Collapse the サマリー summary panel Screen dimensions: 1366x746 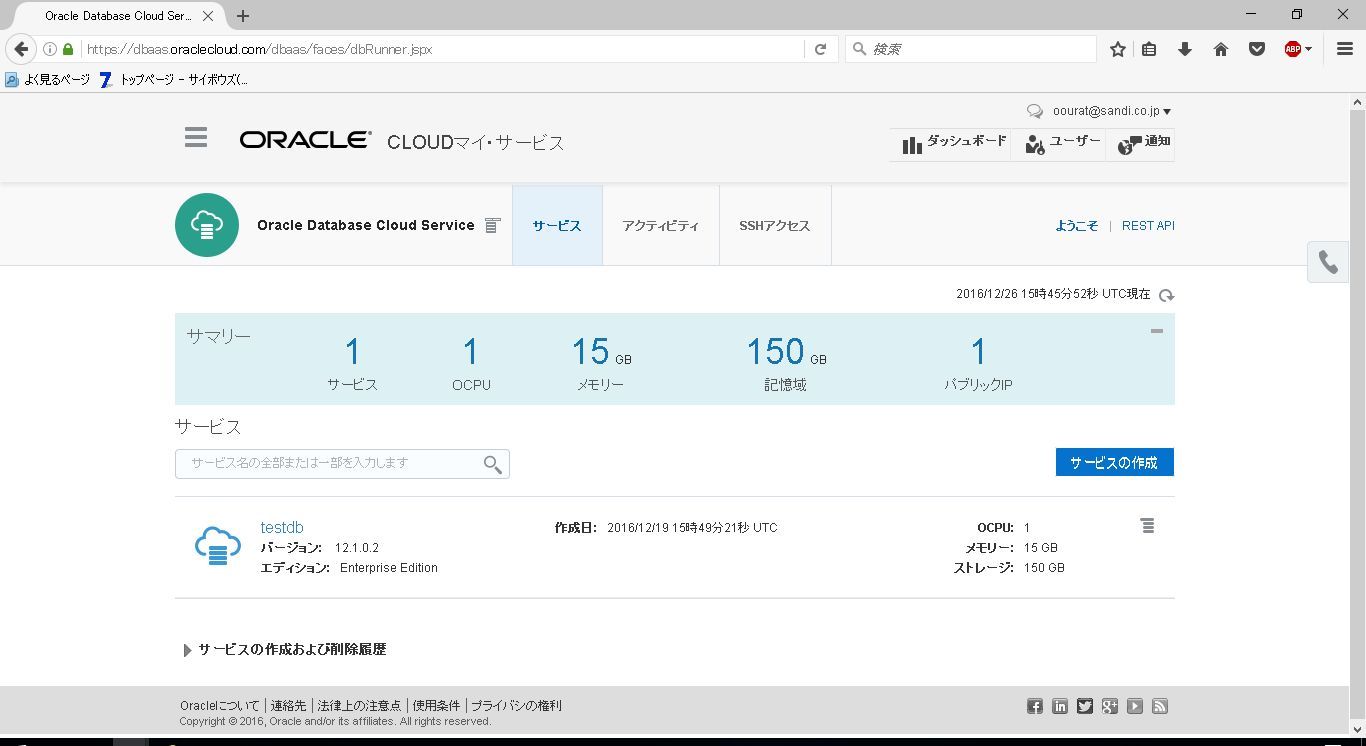tap(1156, 331)
